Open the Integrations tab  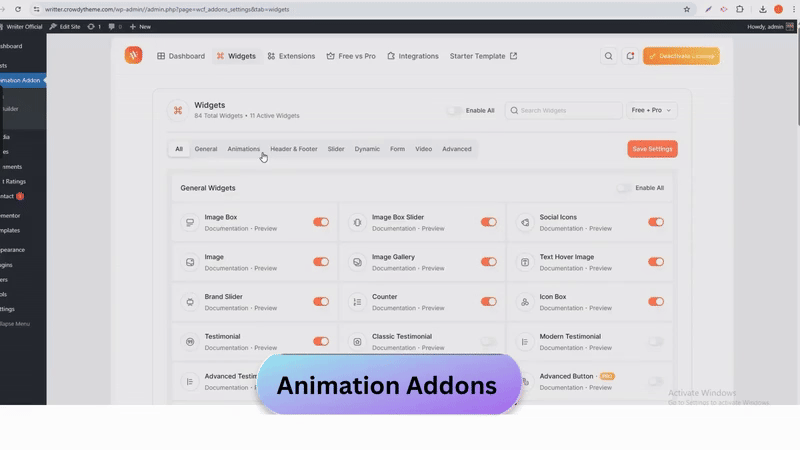coord(413,56)
